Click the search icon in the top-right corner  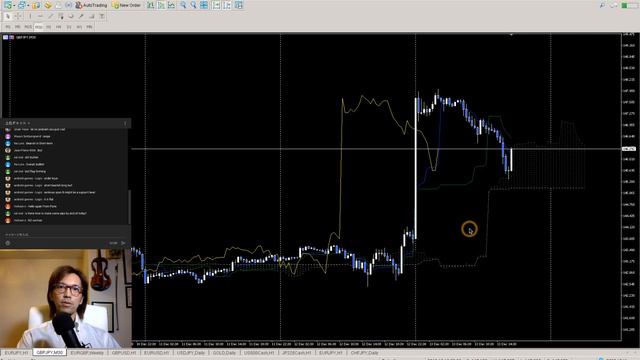[602, 5]
